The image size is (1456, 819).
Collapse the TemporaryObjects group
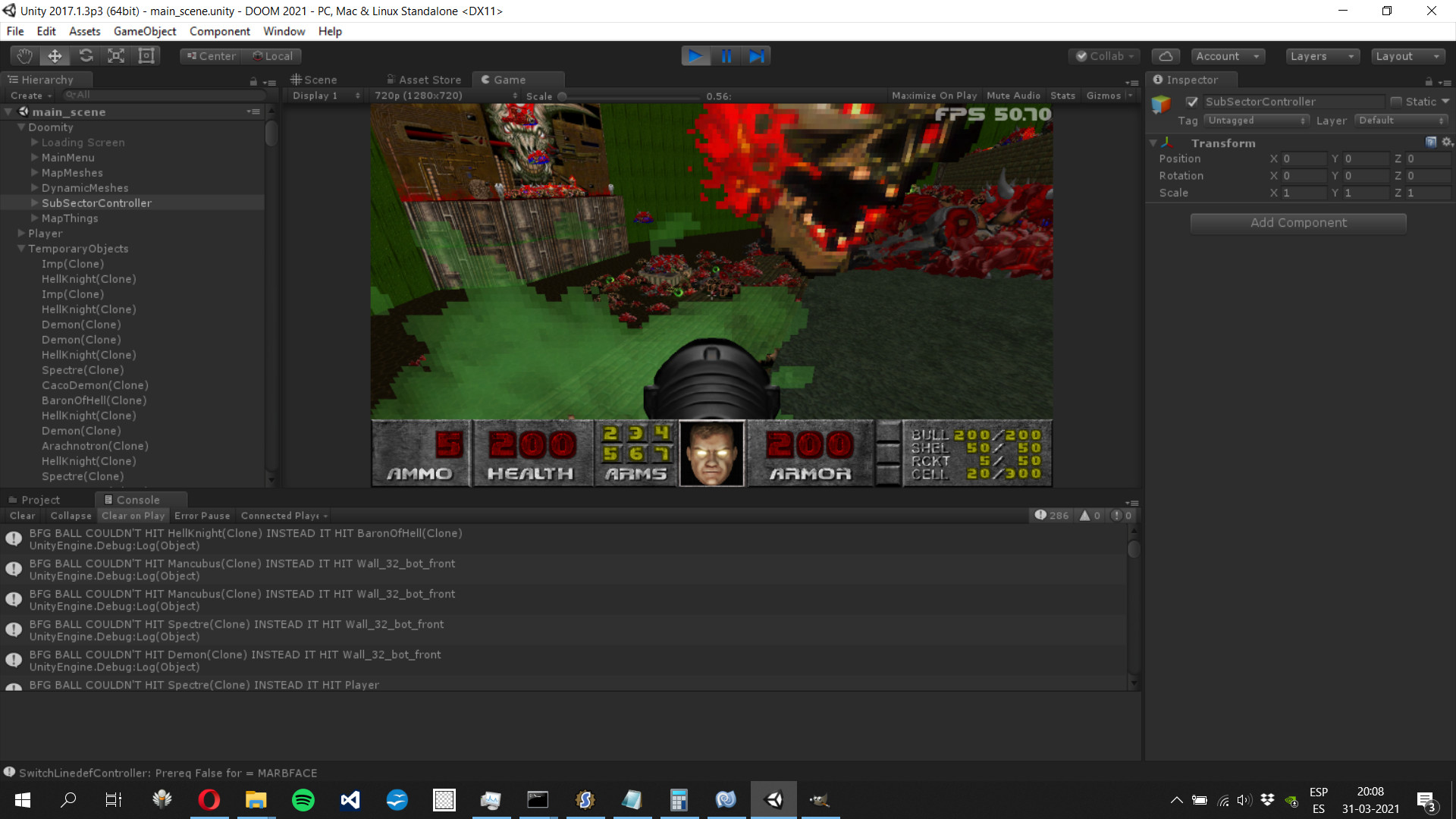21,248
